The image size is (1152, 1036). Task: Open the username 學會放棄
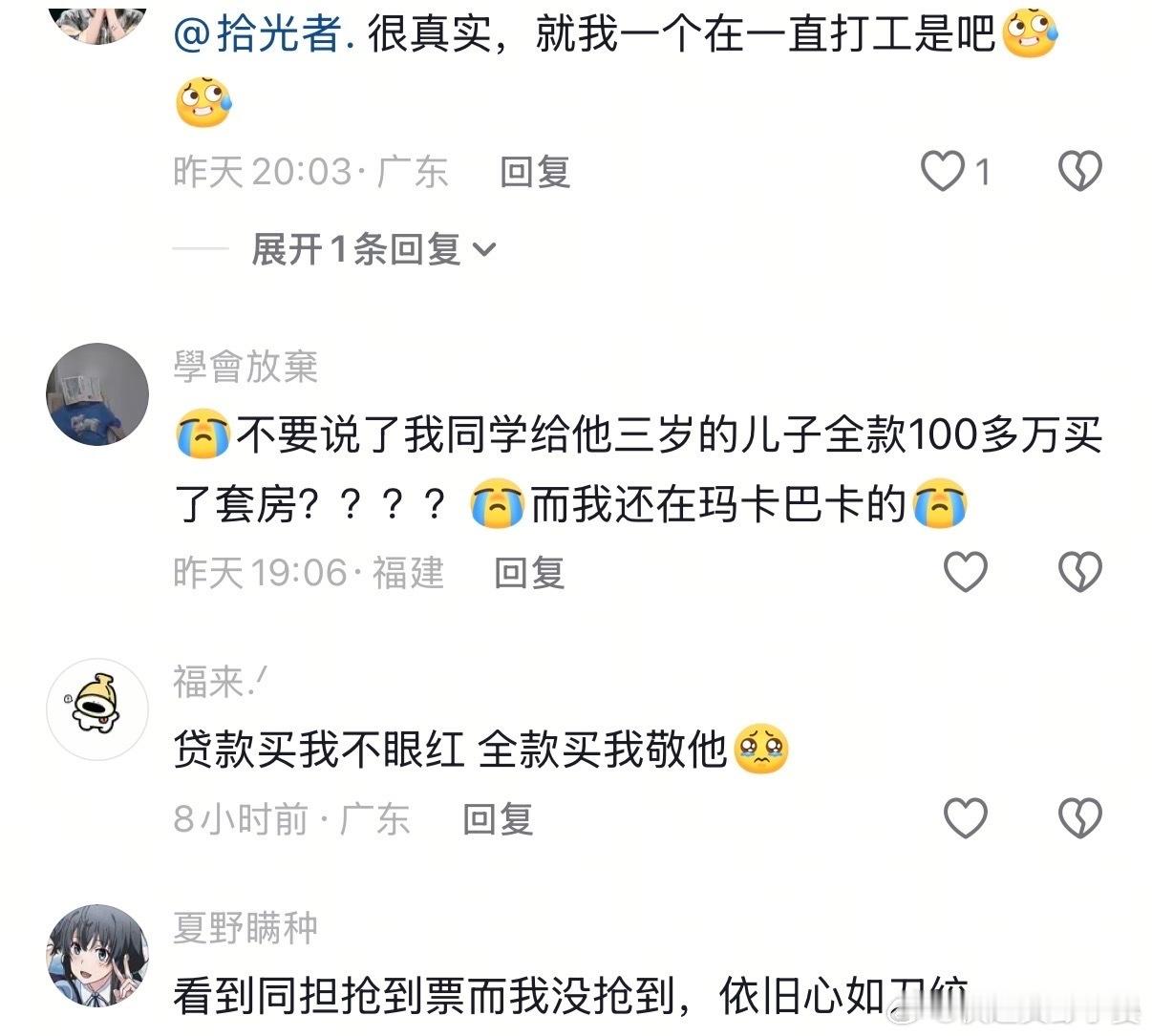pyautogui.click(x=245, y=367)
